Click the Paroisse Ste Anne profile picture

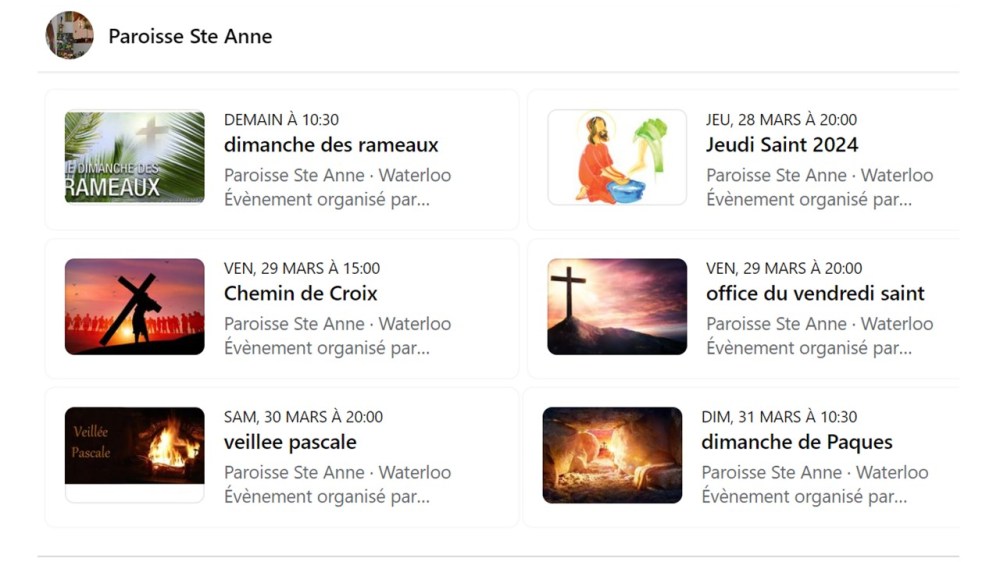[69, 36]
